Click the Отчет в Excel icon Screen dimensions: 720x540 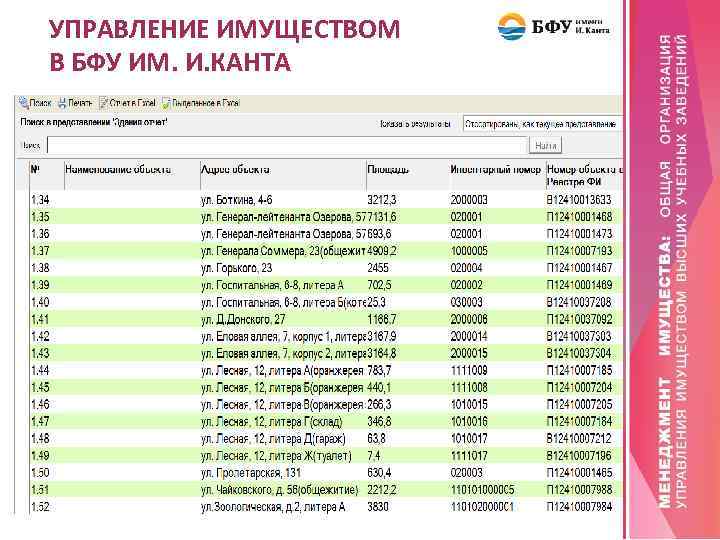(103, 103)
